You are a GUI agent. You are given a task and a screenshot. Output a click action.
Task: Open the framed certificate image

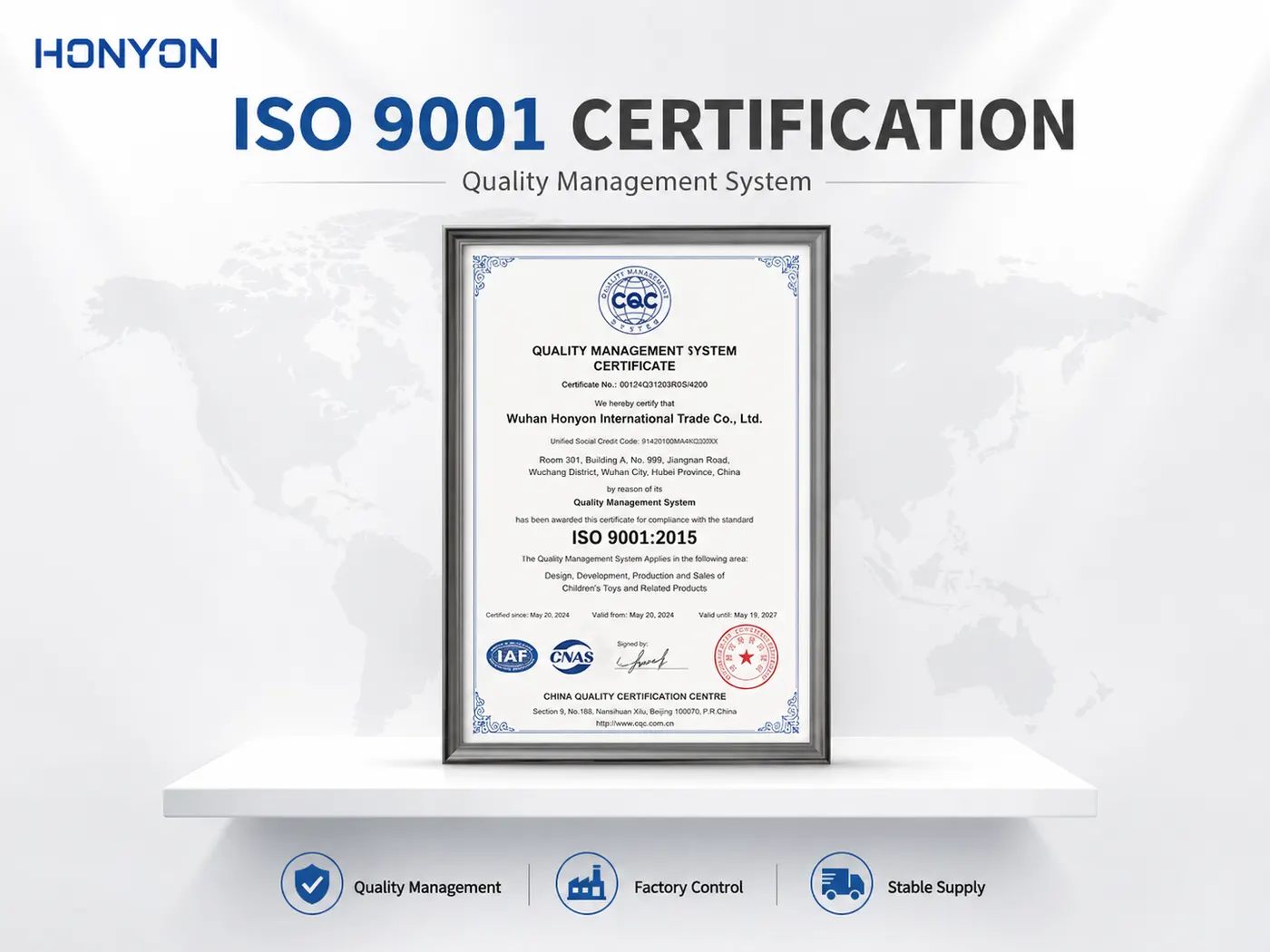pos(636,495)
